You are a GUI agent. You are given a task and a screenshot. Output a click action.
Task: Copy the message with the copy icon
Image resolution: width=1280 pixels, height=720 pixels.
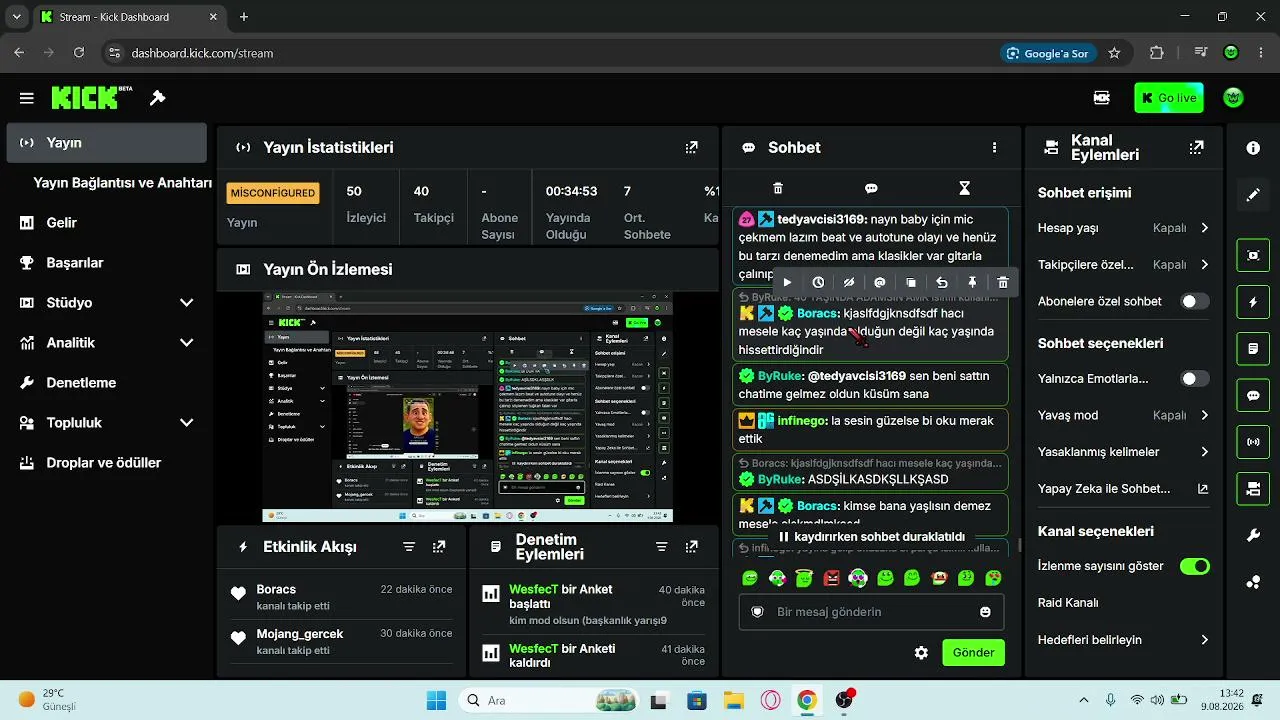click(911, 283)
